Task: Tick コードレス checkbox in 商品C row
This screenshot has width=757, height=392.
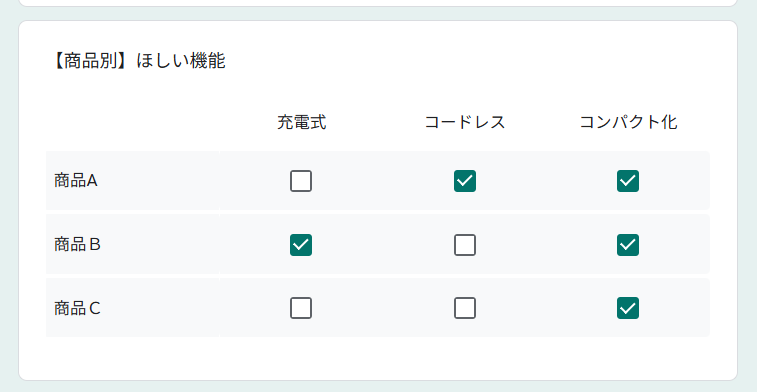Action: tap(465, 308)
